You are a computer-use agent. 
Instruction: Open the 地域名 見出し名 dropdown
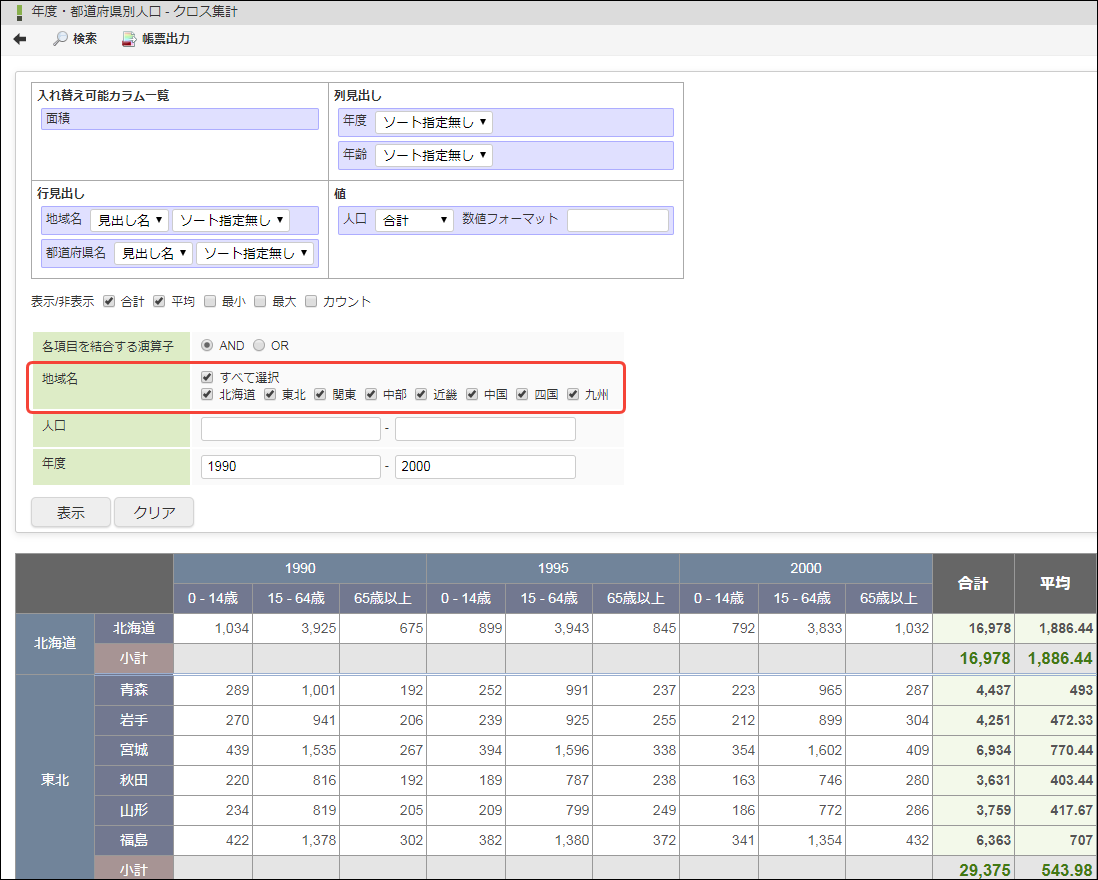tap(130, 220)
